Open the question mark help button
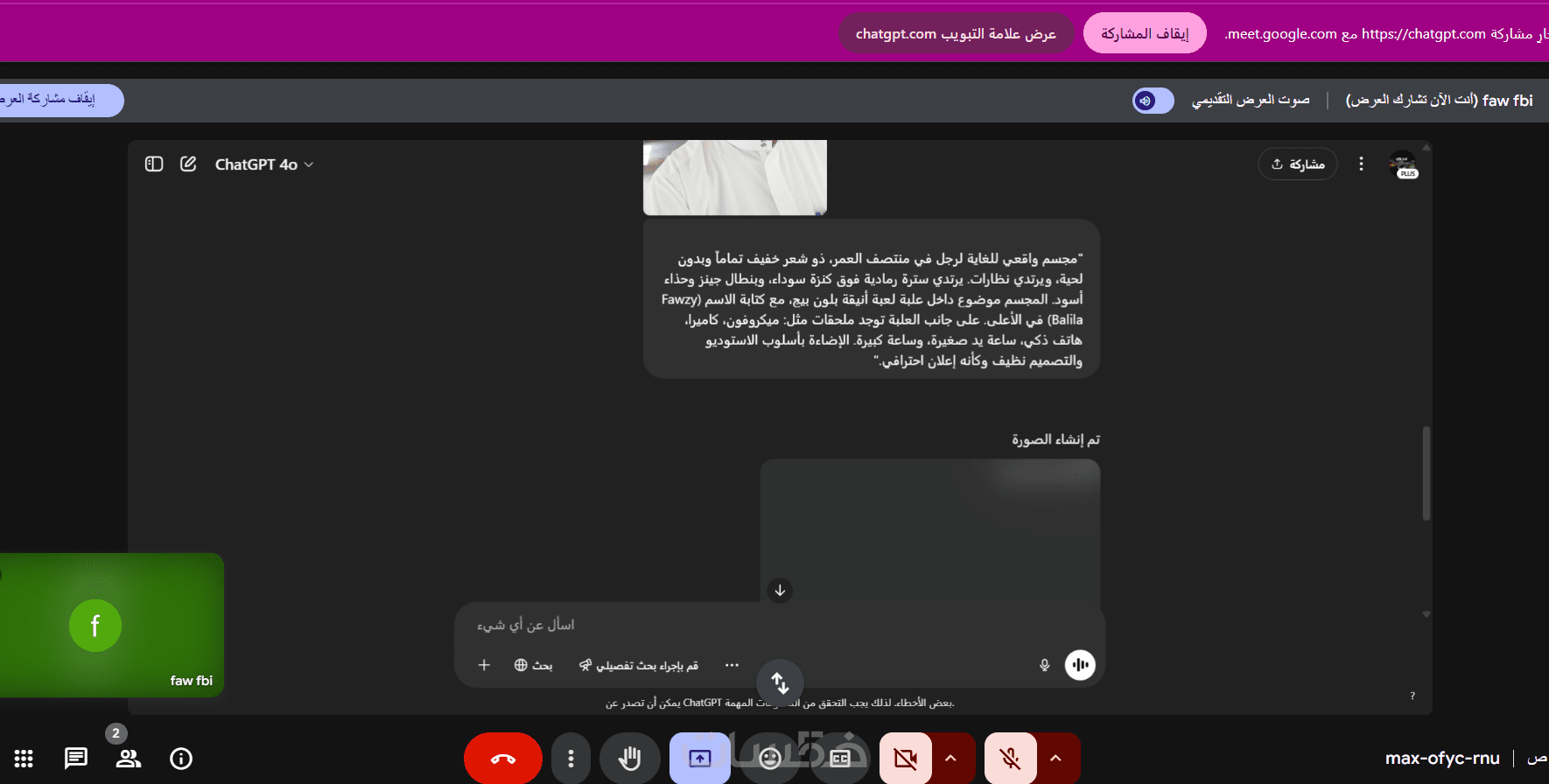The image size is (1549, 784). pos(1412,696)
